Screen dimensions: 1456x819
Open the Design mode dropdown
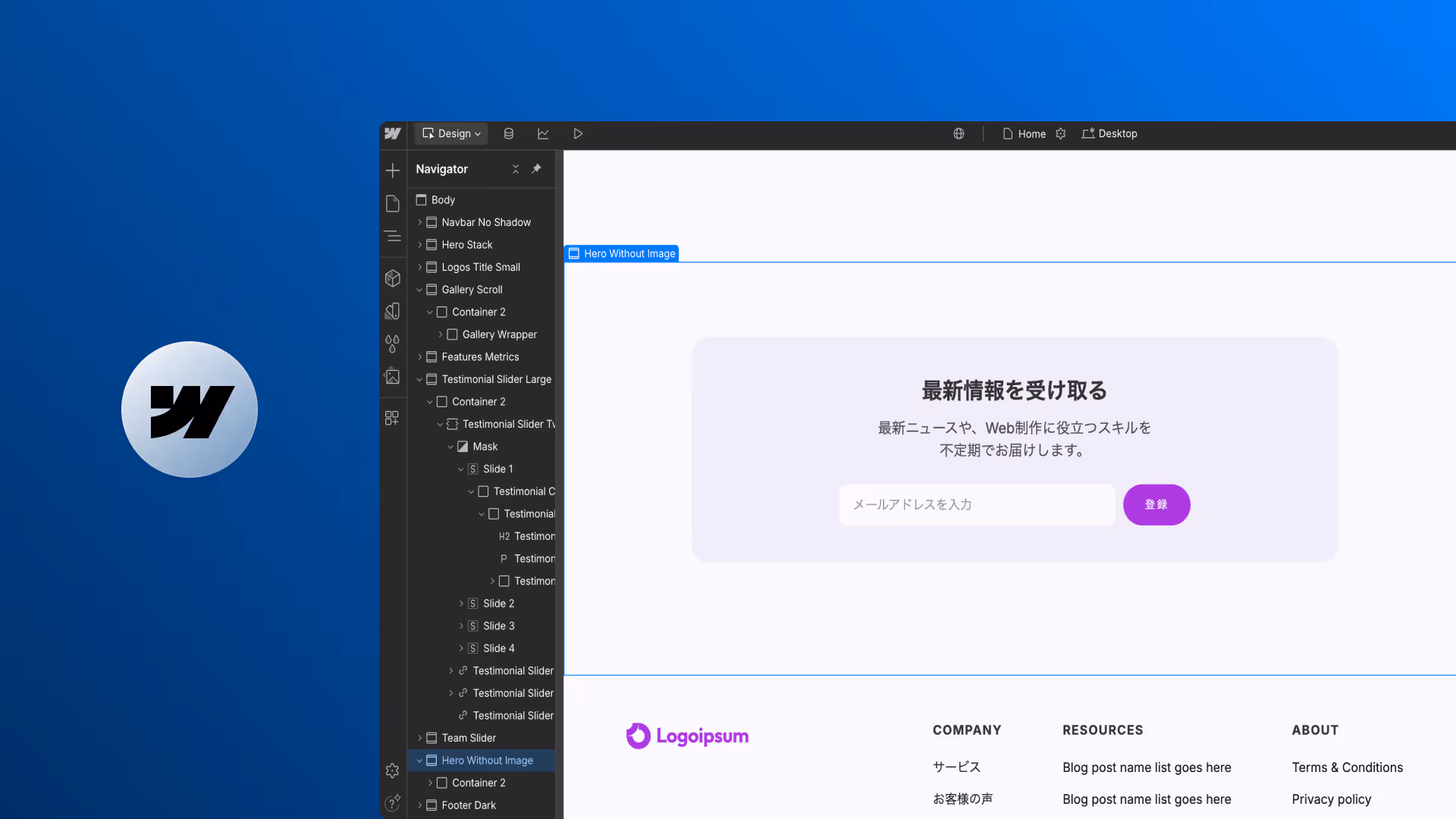coord(452,133)
